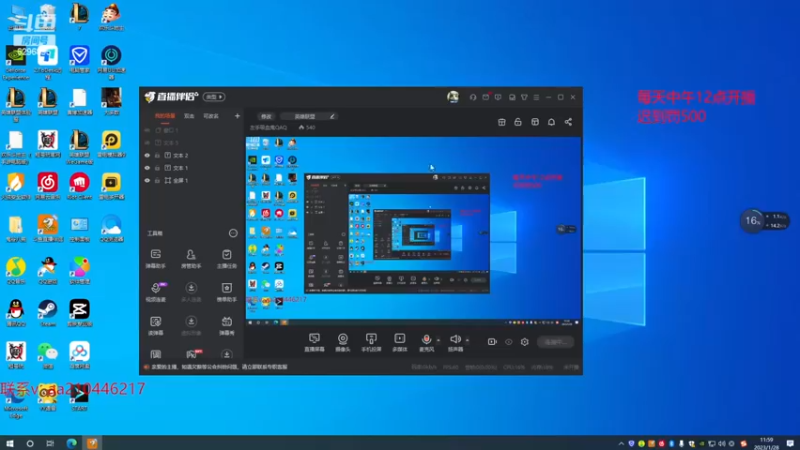Viewport: 800px width, 450px height.
Task: Hide the 文本 2 layer with its eye
Action: pyautogui.click(x=147, y=155)
